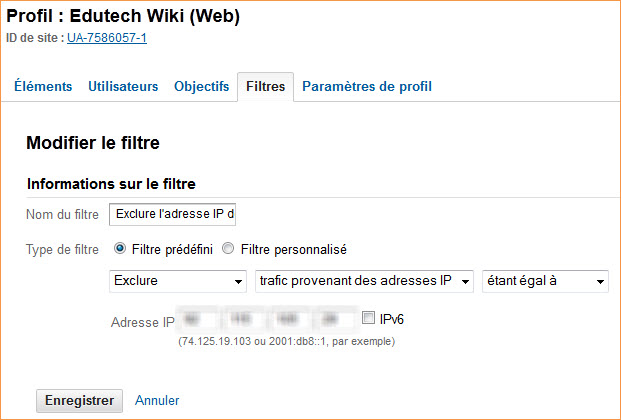
Task: Click the third IP address octet field
Action: pos(288,319)
